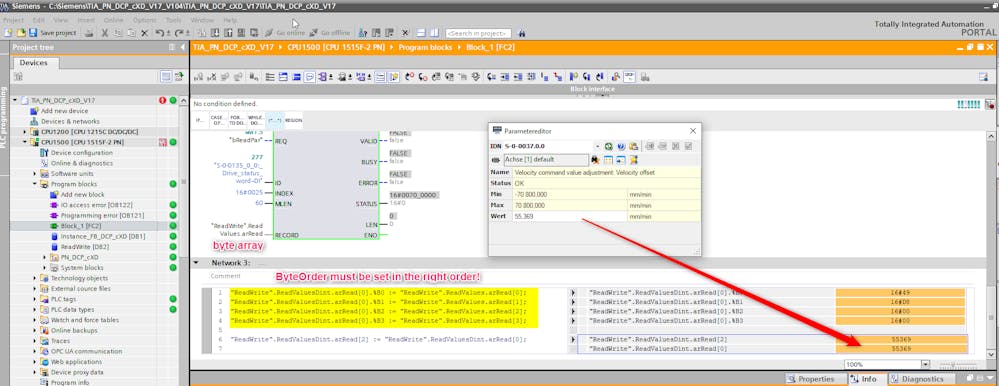Open the Options menu

pos(145,20)
